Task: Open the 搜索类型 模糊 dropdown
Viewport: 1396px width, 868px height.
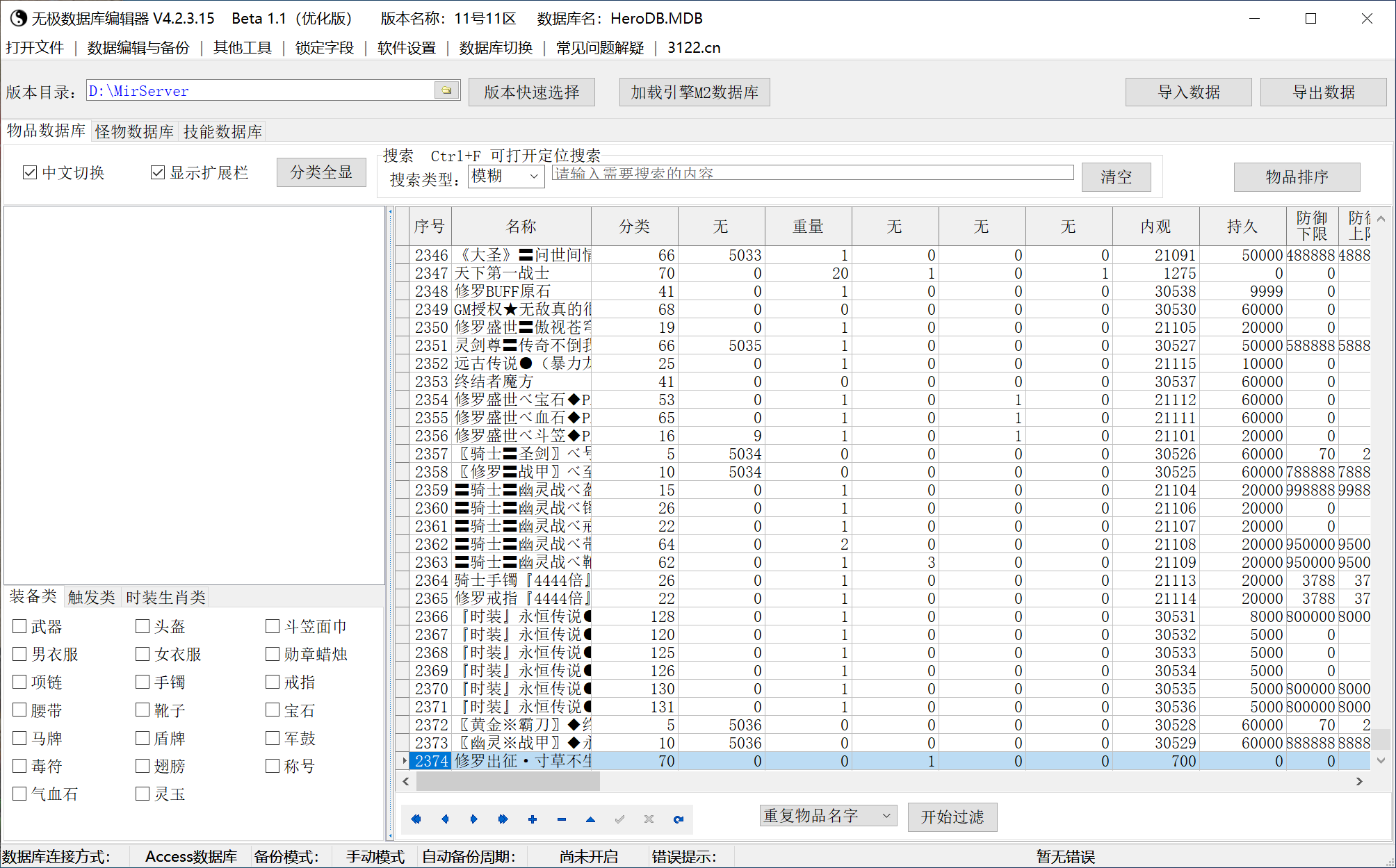Action: (x=506, y=176)
